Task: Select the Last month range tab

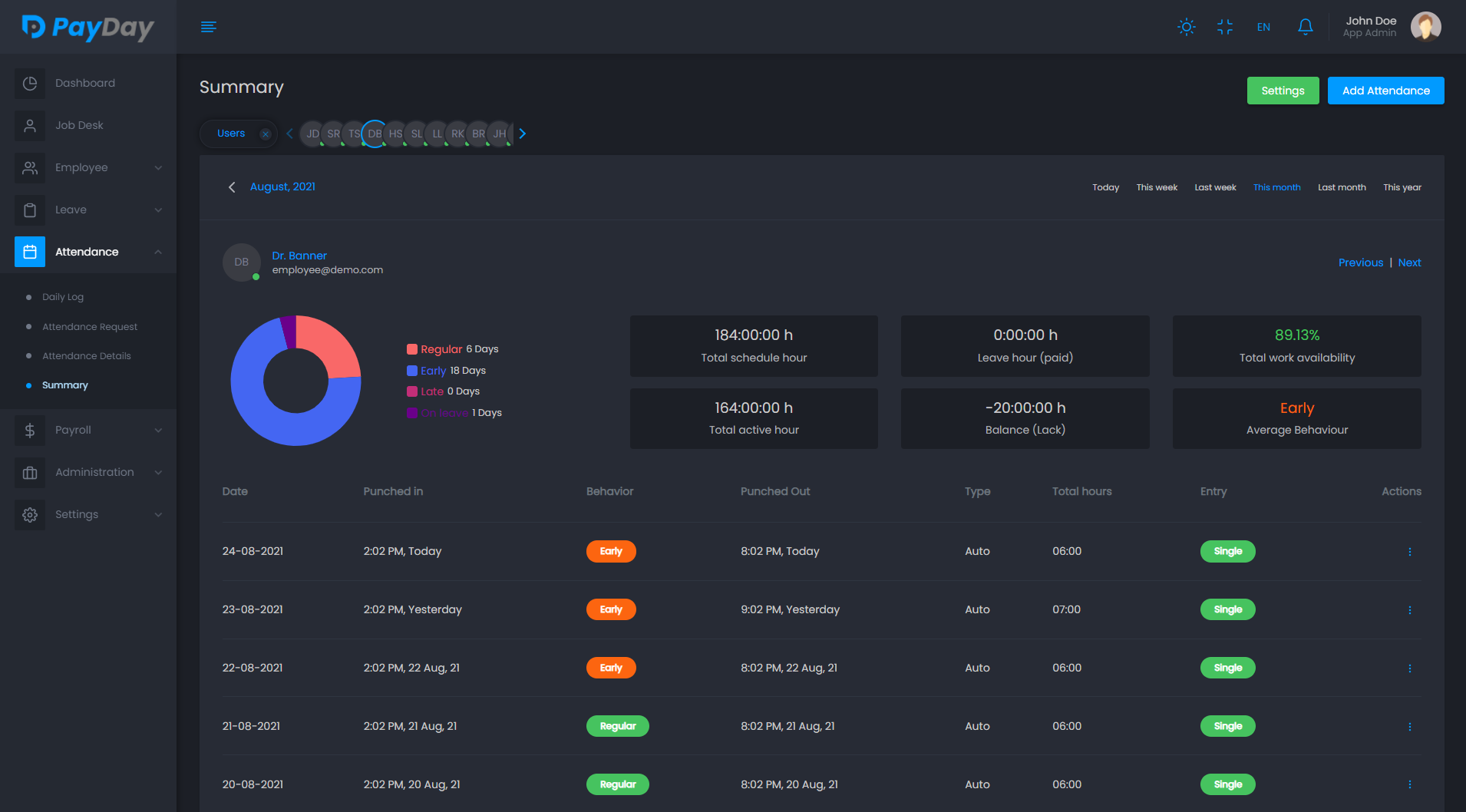Action: click(x=1342, y=187)
